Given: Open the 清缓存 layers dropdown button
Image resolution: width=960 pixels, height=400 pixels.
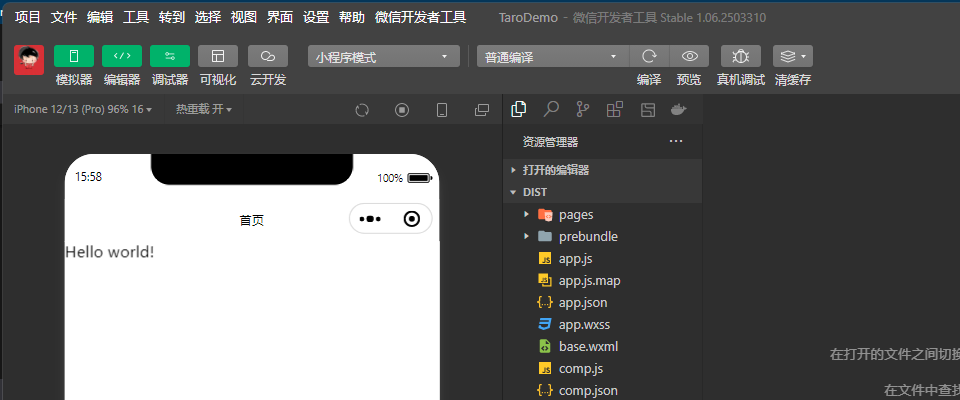Looking at the screenshot, I should coord(793,56).
